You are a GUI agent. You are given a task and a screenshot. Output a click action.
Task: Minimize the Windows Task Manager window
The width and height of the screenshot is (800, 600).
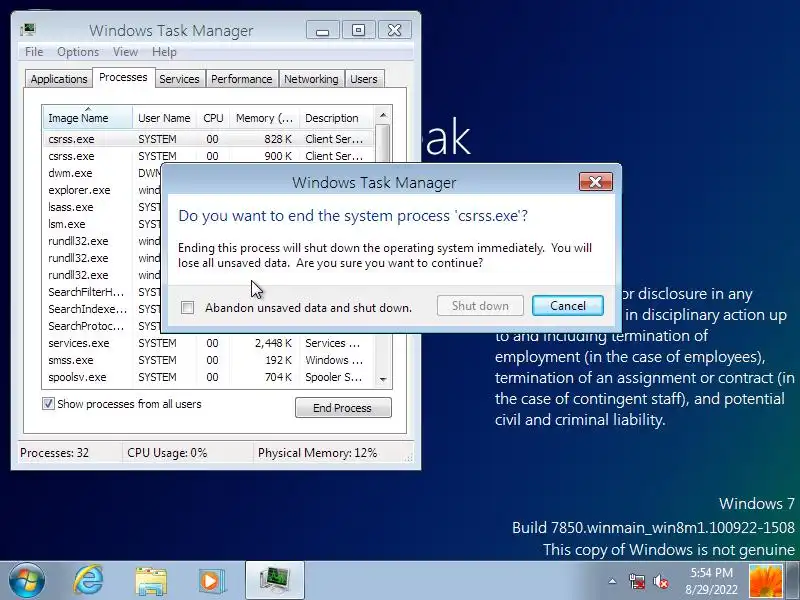point(322,30)
